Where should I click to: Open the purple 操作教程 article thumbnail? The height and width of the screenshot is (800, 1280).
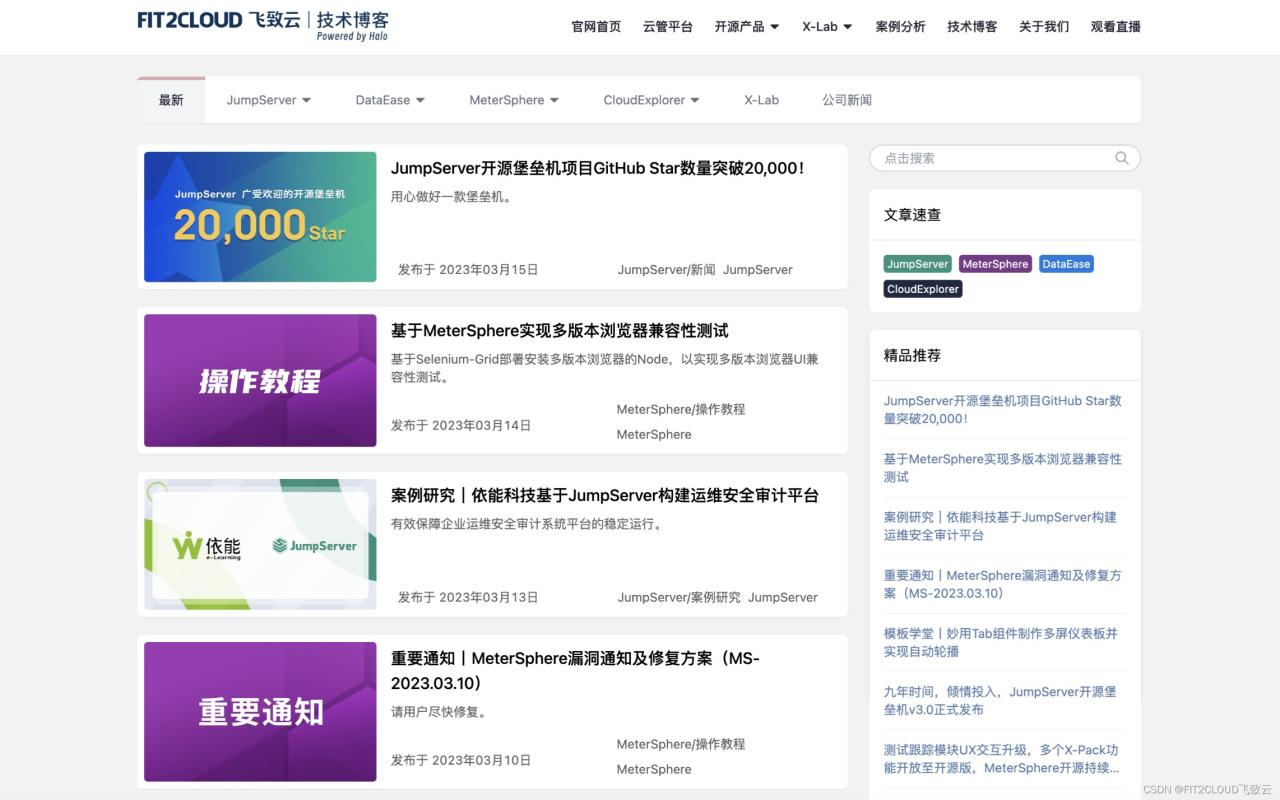(x=260, y=381)
